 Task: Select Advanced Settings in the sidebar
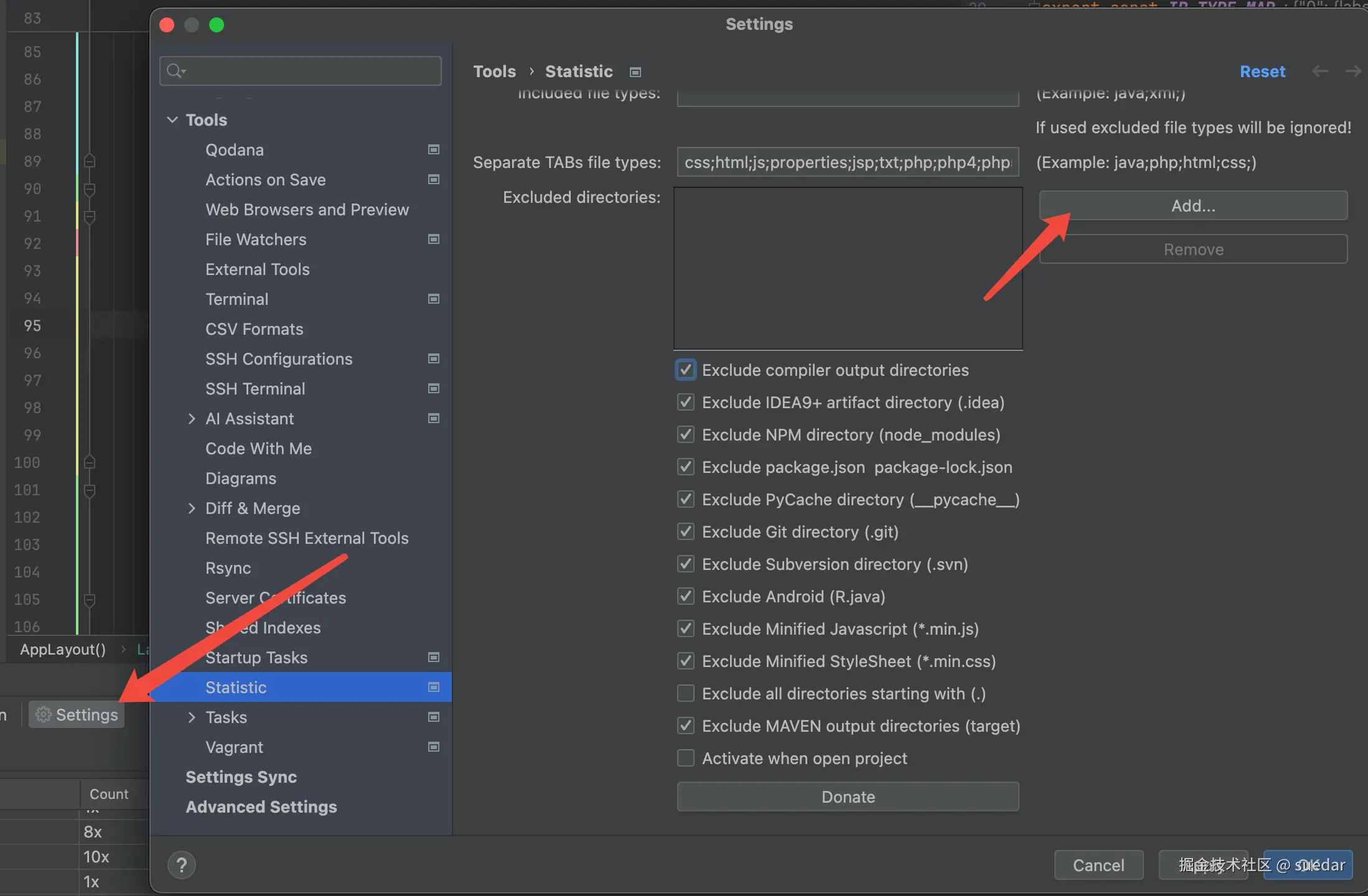pyautogui.click(x=261, y=807)
